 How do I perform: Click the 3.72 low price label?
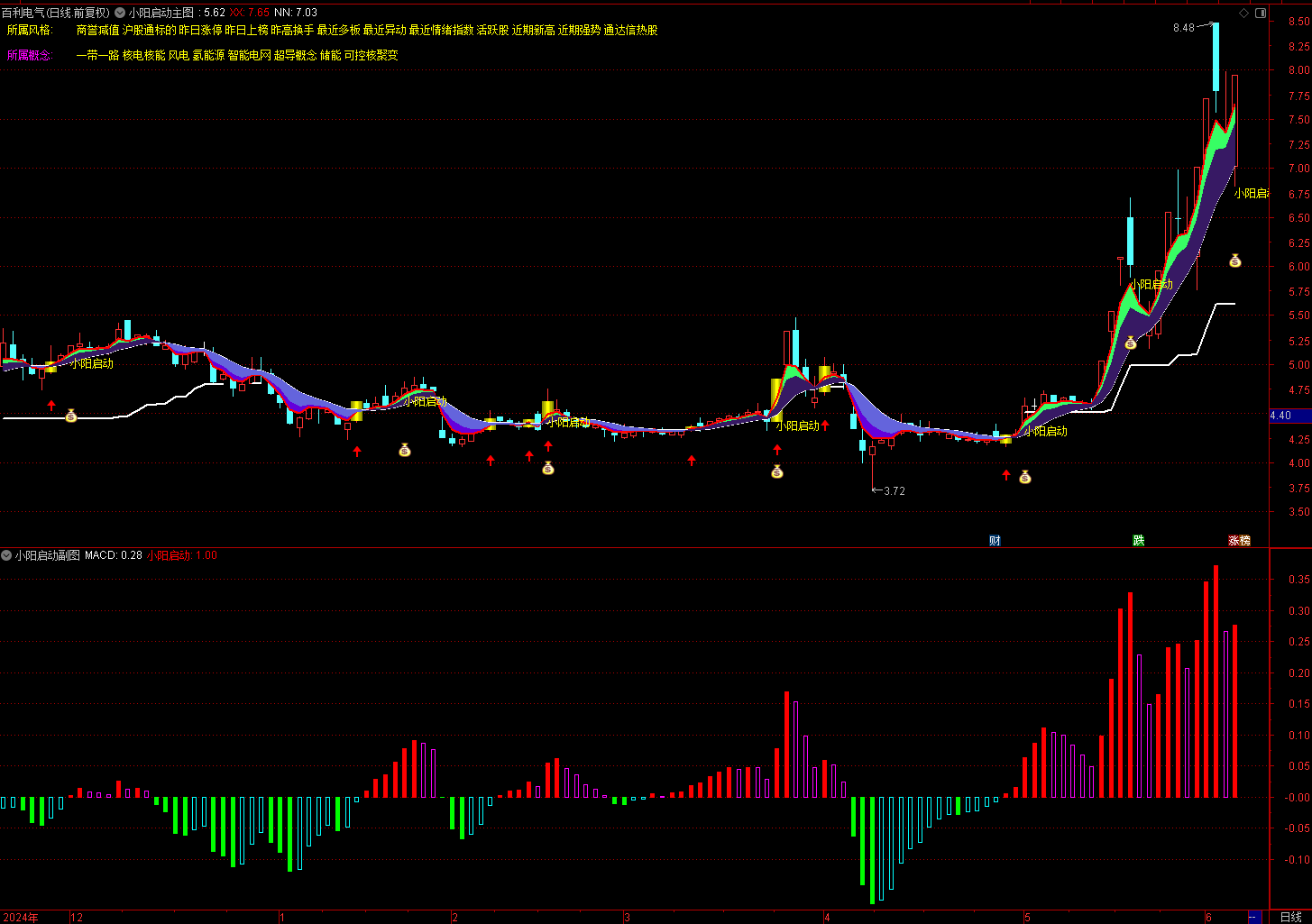pos(894,491)
